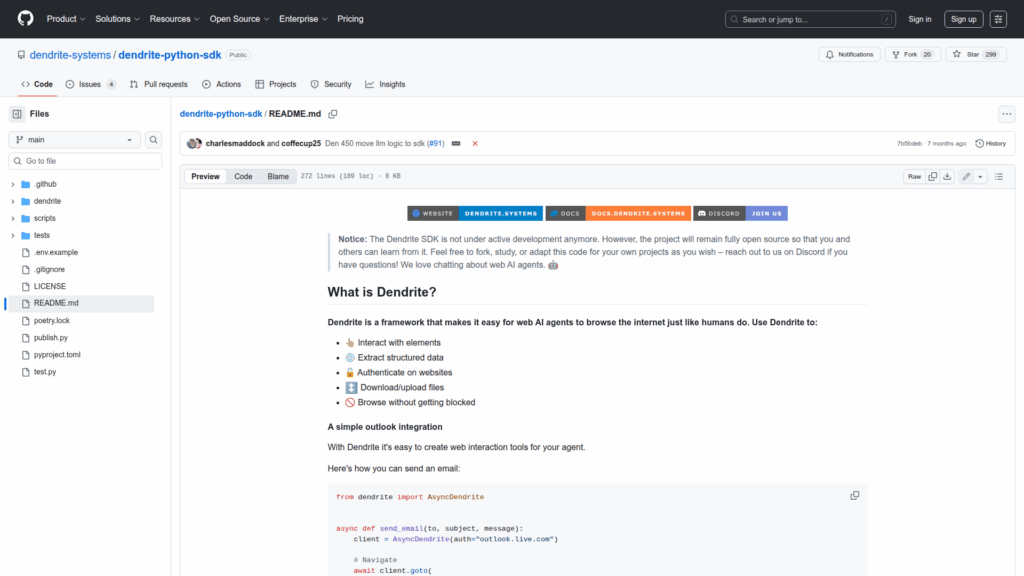Switch to the Code view toggle
Screen dimensions: 1024x576
[243, 176]
